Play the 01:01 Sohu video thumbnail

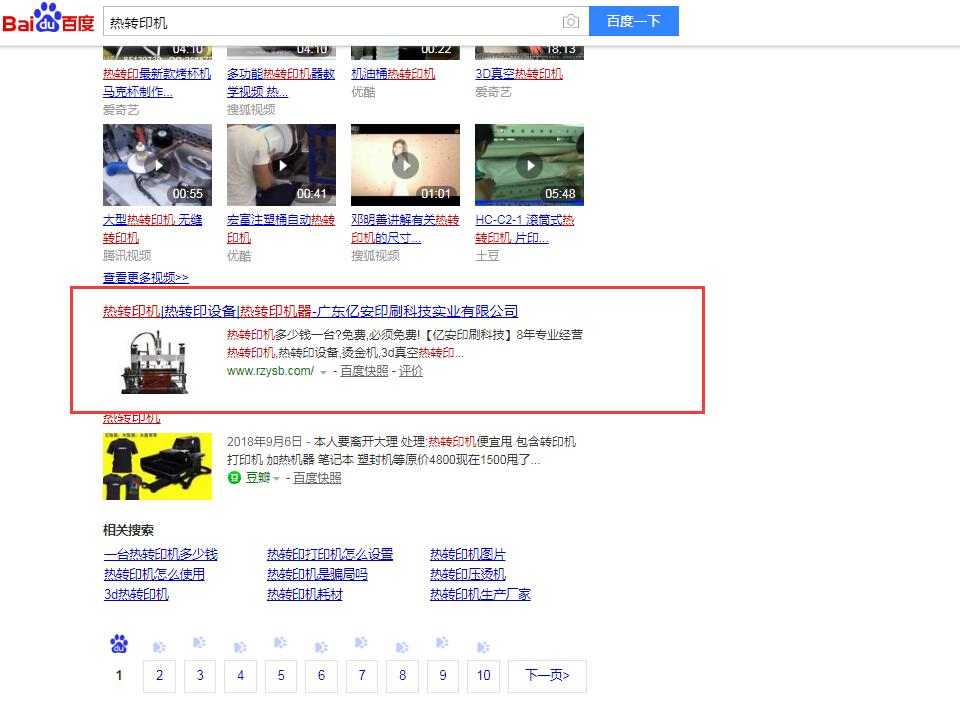[405, 165]
